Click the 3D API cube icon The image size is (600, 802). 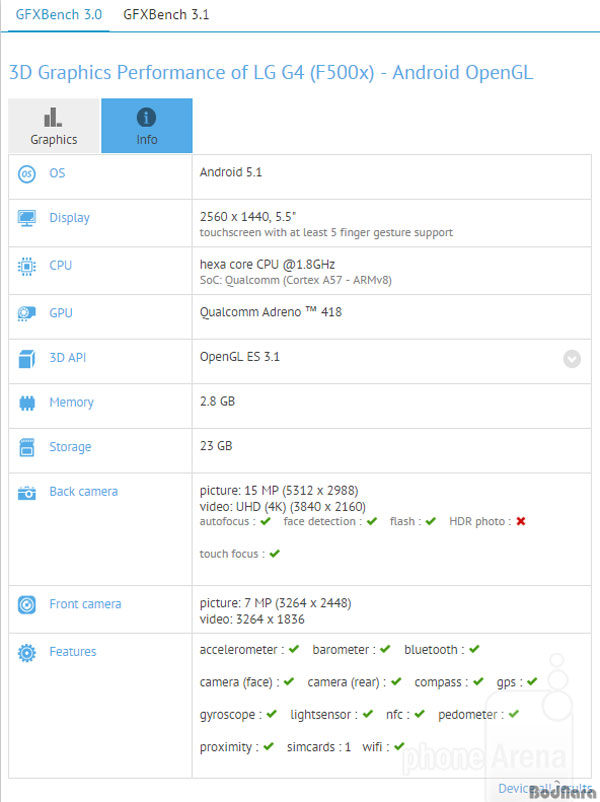pos(27,359)
